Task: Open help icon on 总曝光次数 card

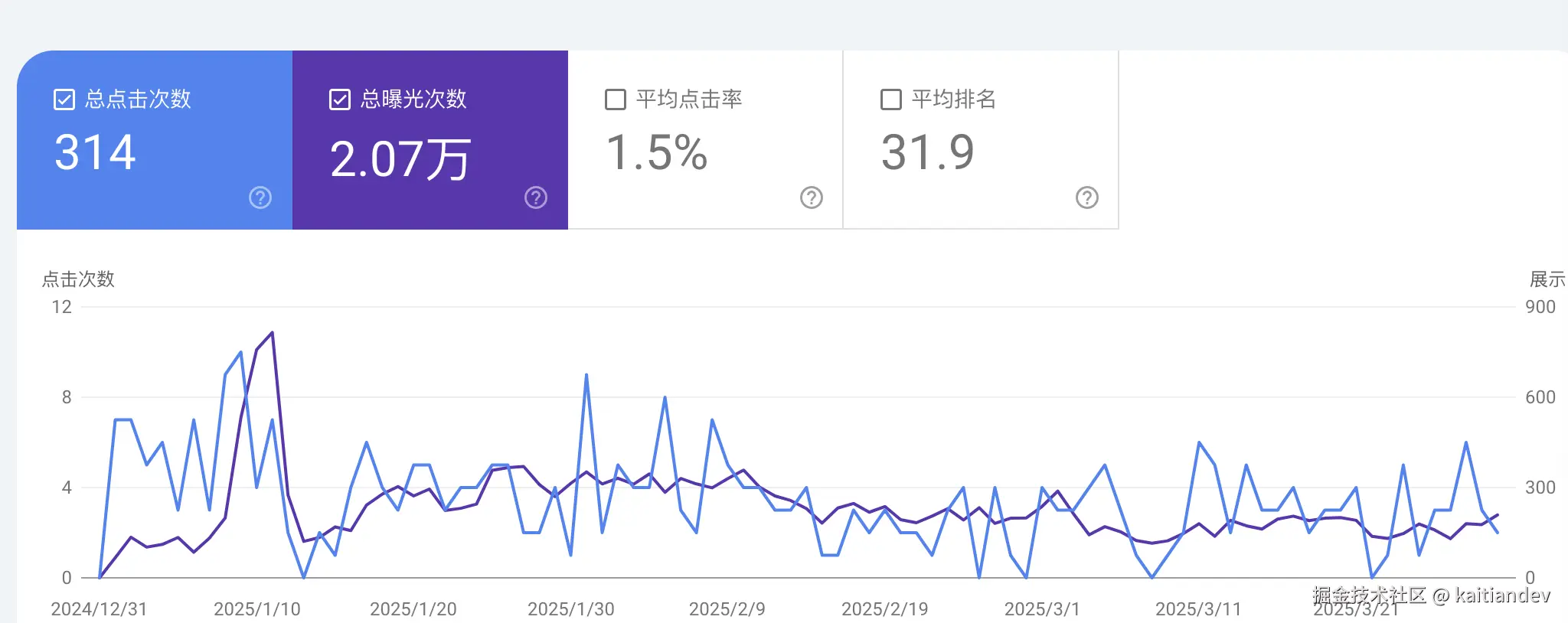Action: [x=536, y=197]
